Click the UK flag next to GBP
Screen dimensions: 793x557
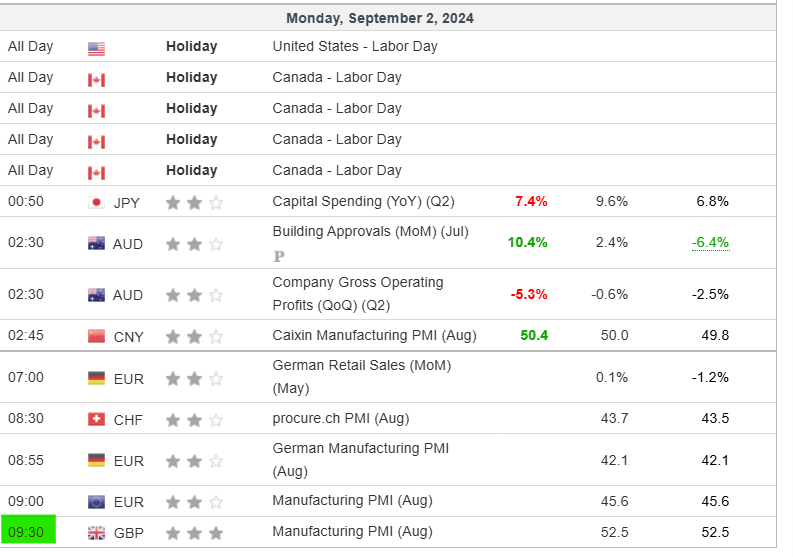click(96, 533)
